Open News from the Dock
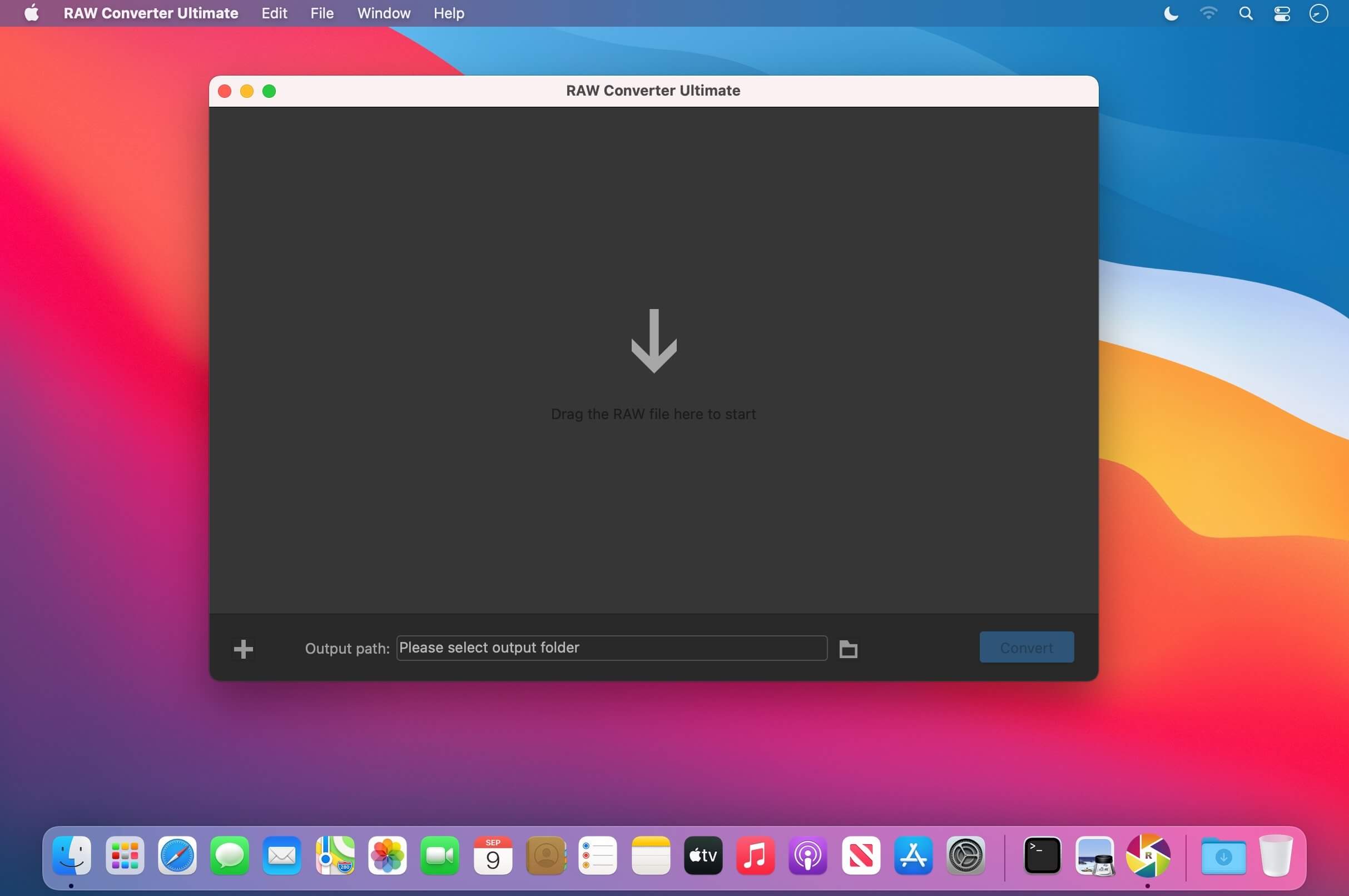 (x=861, y=855)
